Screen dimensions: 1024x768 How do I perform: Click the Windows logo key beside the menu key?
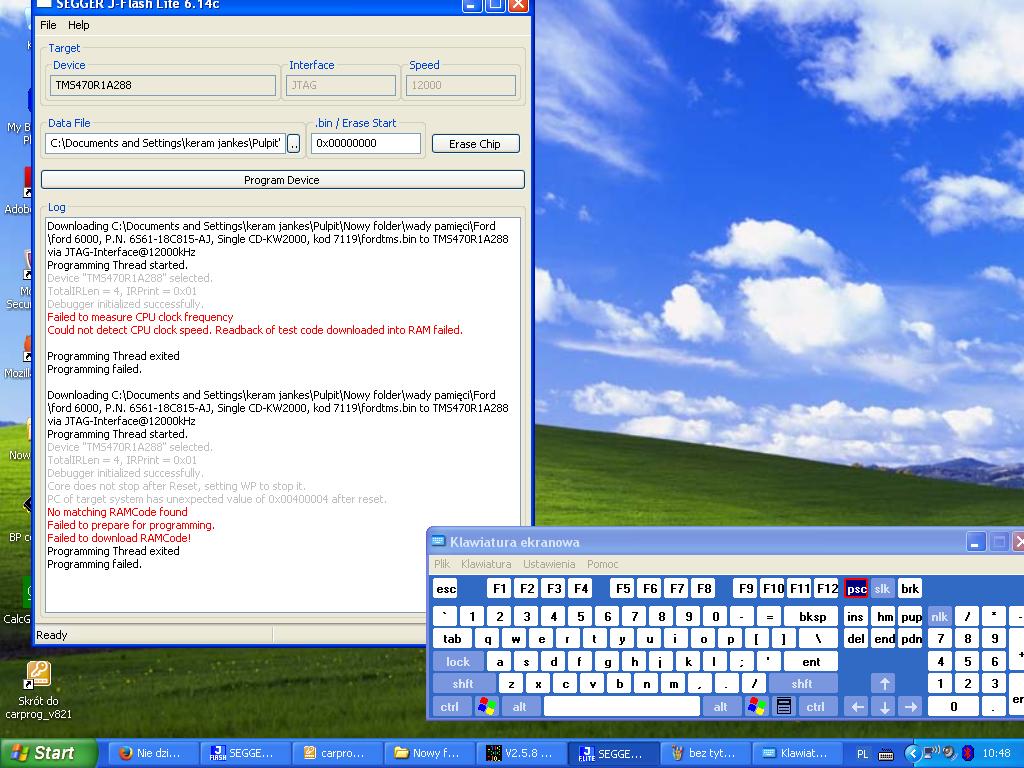coord(757,706)
